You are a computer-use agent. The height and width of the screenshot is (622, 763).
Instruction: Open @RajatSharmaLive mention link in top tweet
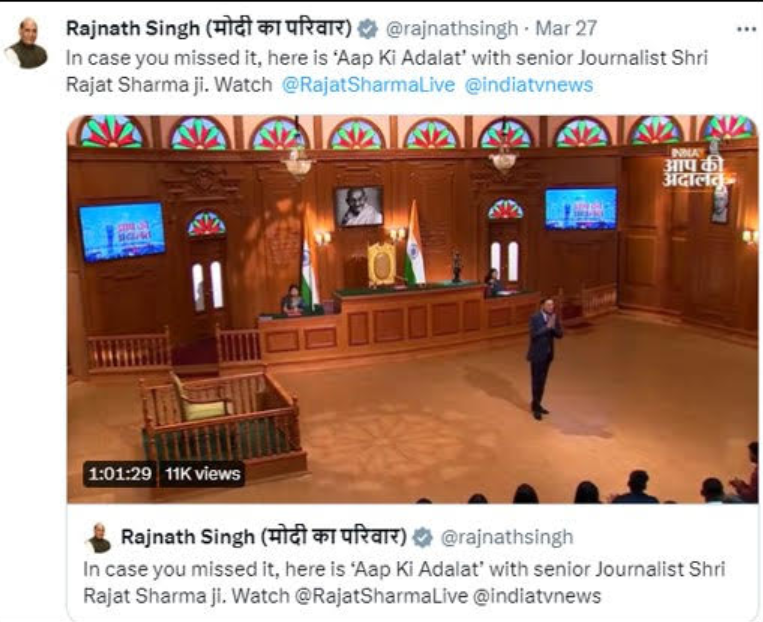coord(368,85)
